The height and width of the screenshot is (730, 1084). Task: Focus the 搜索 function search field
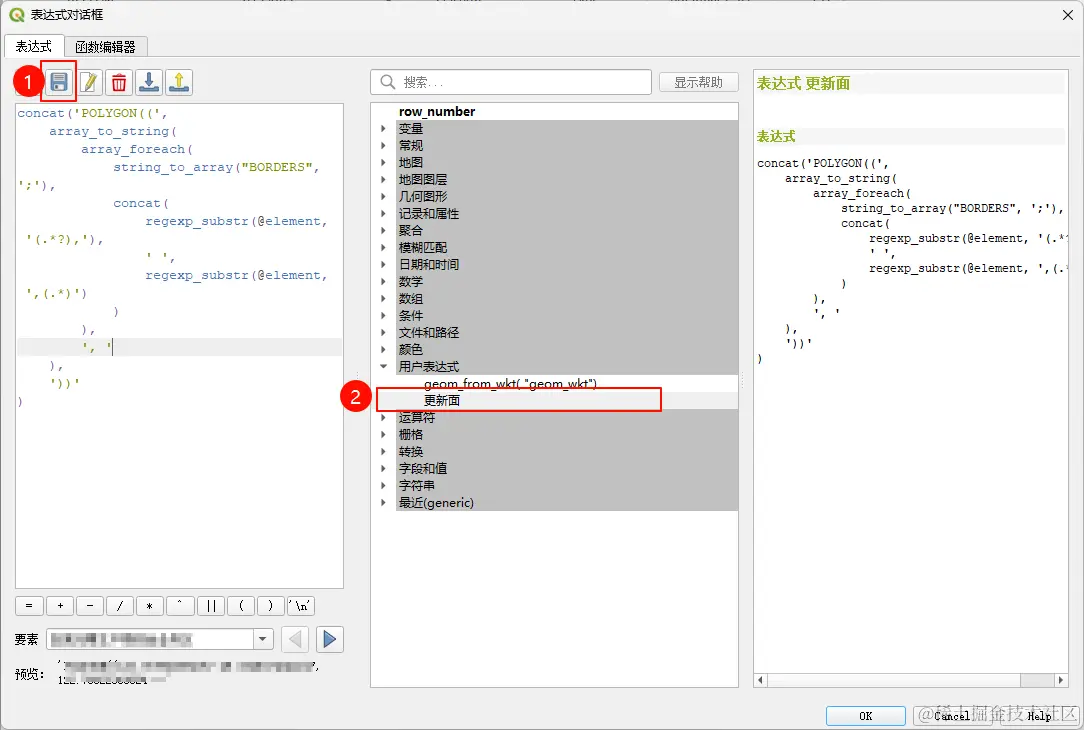click(511, 82)
